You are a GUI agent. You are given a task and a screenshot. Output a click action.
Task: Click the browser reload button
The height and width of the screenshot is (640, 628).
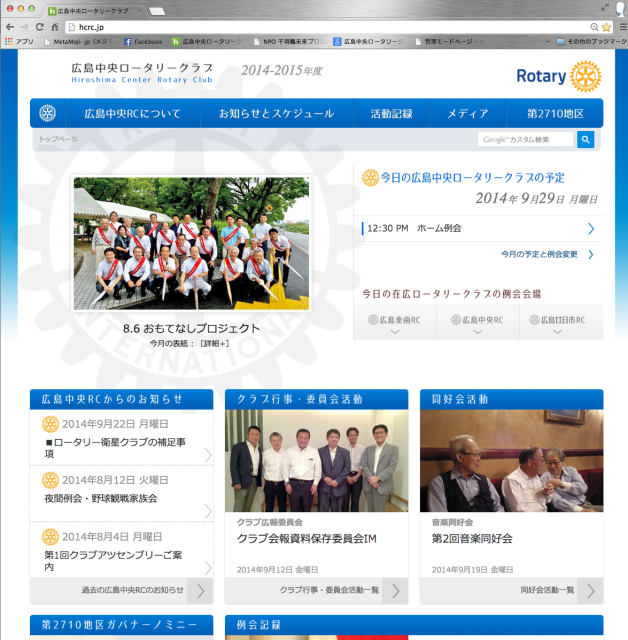[x=40, y=27]
